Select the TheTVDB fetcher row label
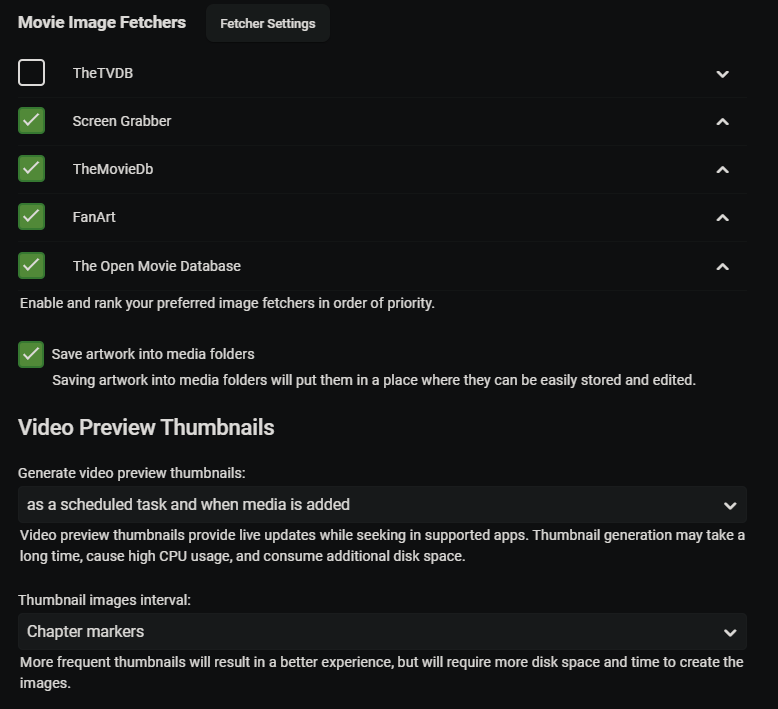Screen dimensions: 778x709 102,73
